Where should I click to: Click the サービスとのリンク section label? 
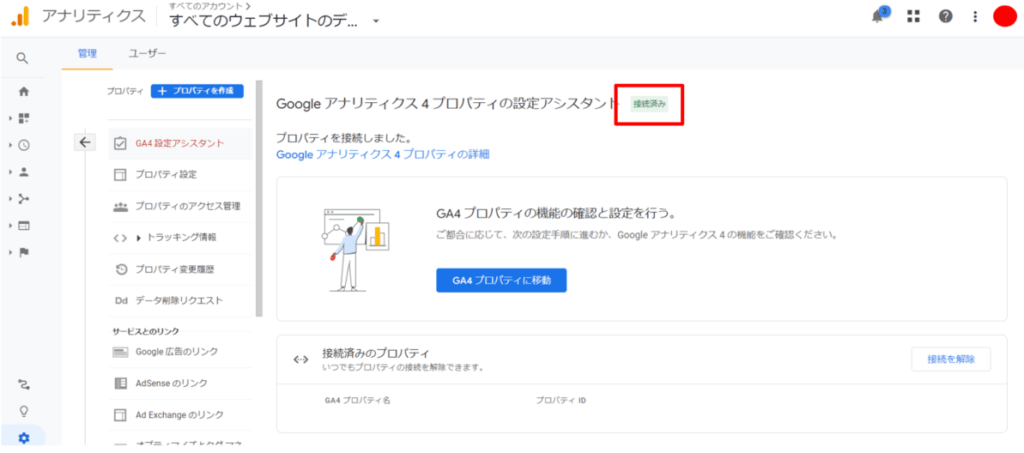pos(146,332)
